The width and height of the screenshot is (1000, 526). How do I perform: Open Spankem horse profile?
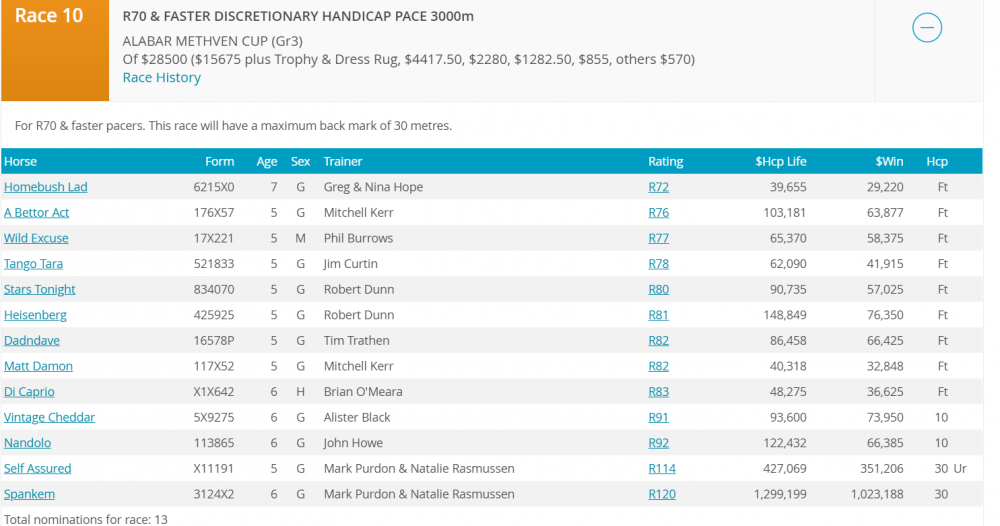[30, 494]
